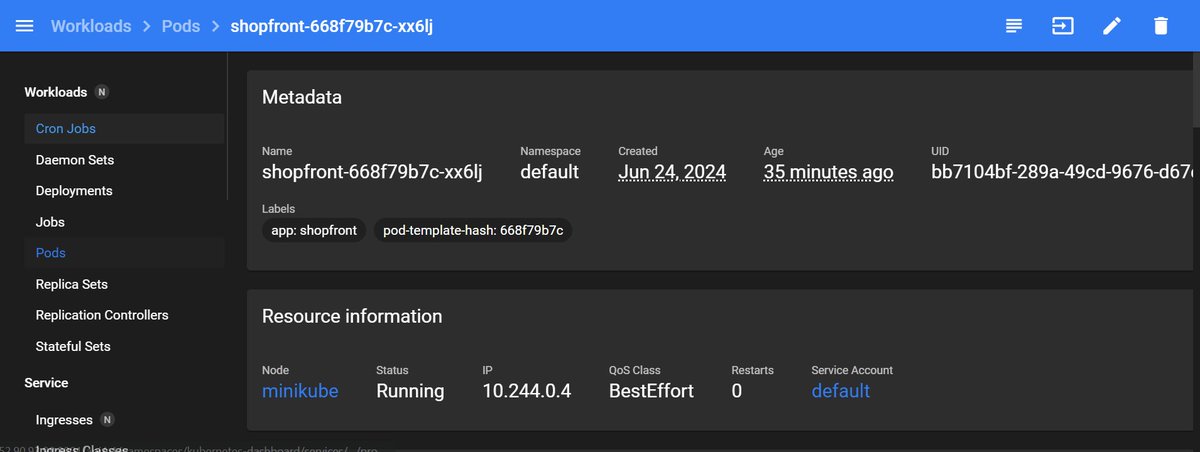Screen dimensions: 1200x452
Task: Click the 35 minutes ago age value
Action: point(829,172)
